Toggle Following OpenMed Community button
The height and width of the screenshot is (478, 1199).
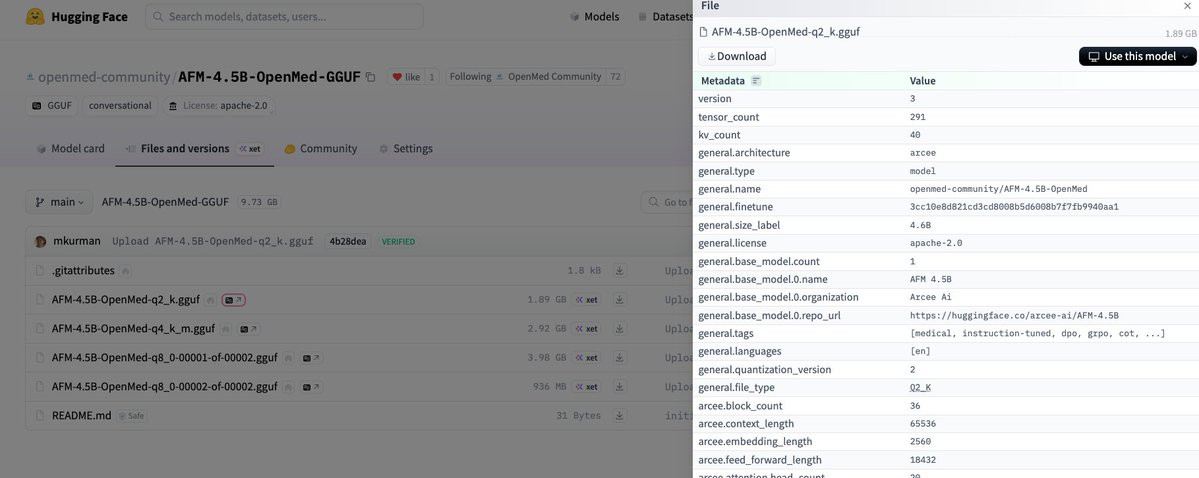click(x=535, y=77)
